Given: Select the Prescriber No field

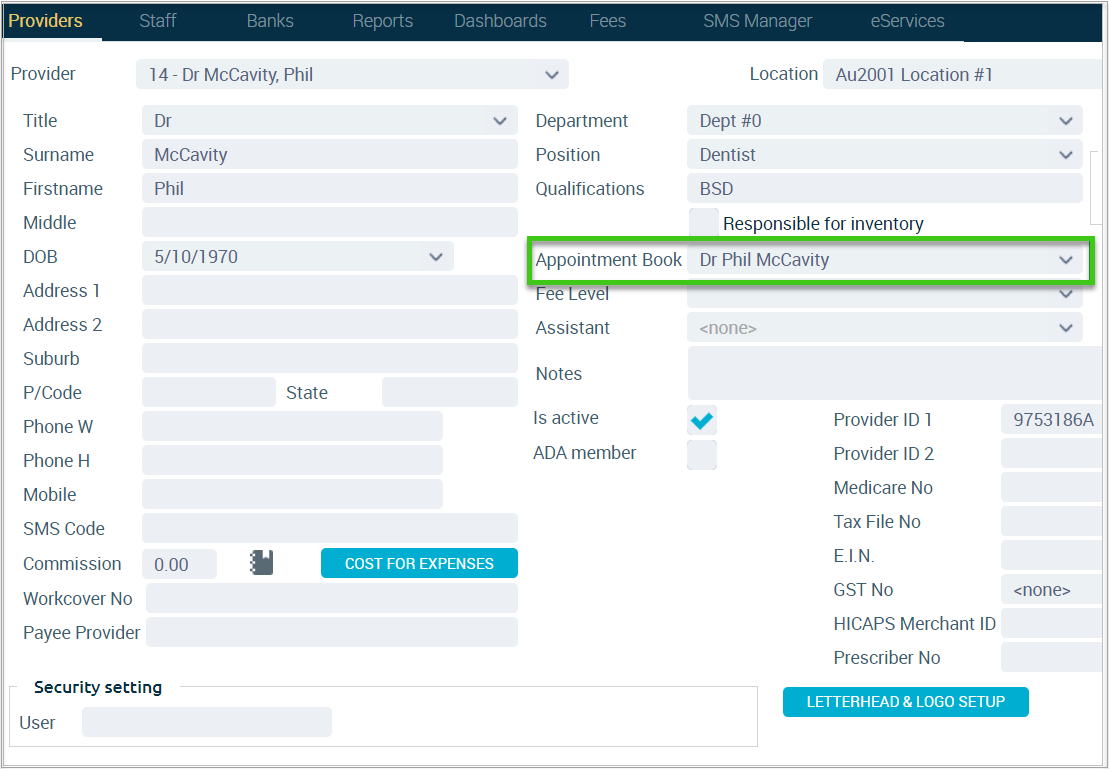Looking at the screenshot, I should point(1052,657).
